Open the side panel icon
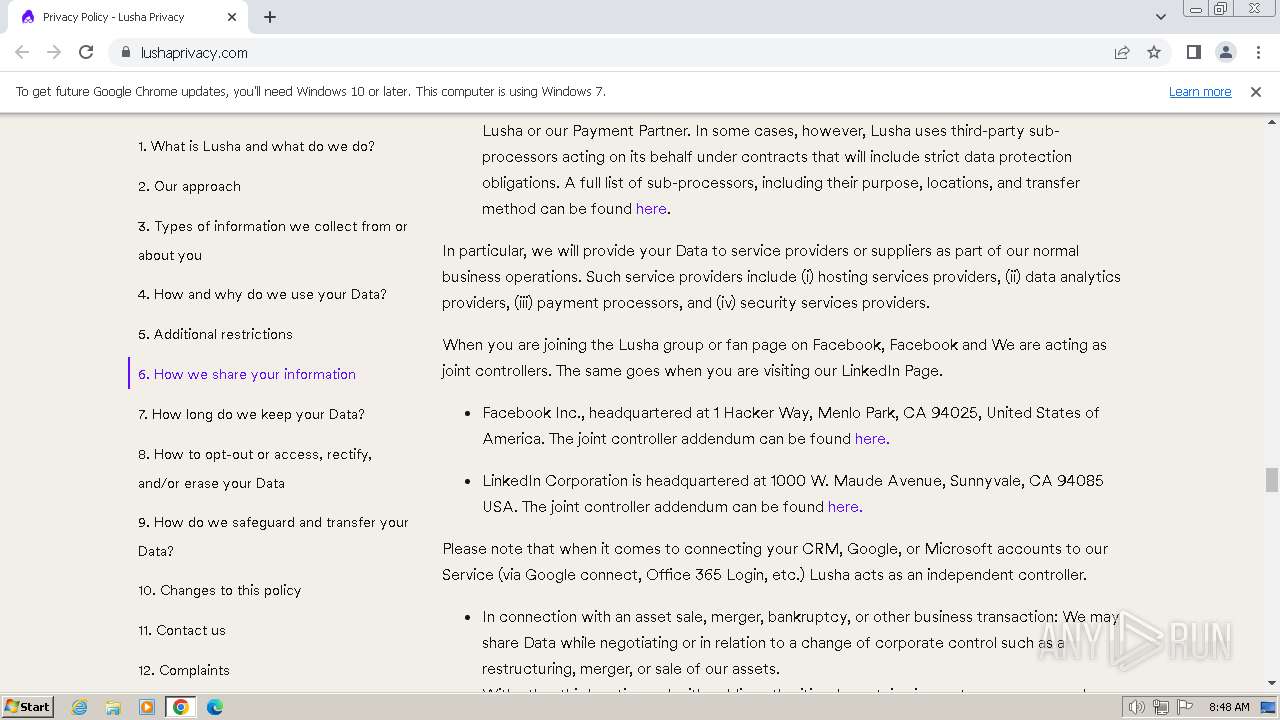Screen dimensions: 1280x720 (1193, 52)
